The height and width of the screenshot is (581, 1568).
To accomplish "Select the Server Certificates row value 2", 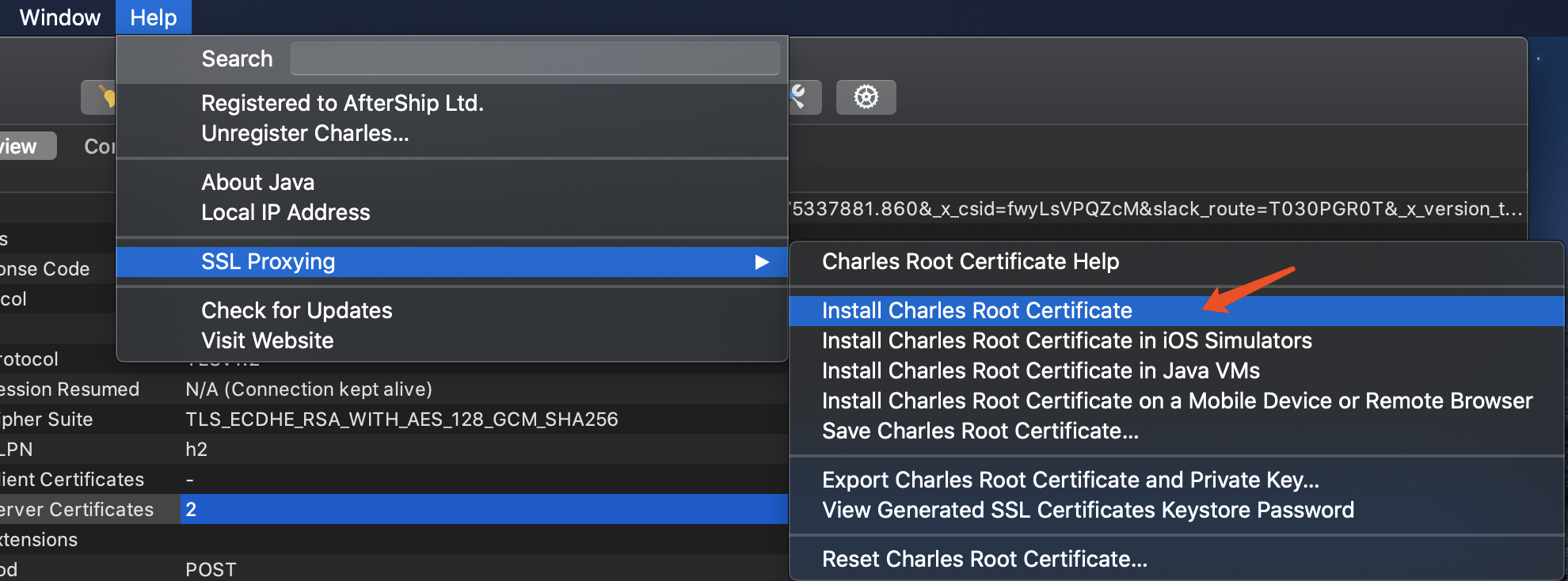I will 485,509.
